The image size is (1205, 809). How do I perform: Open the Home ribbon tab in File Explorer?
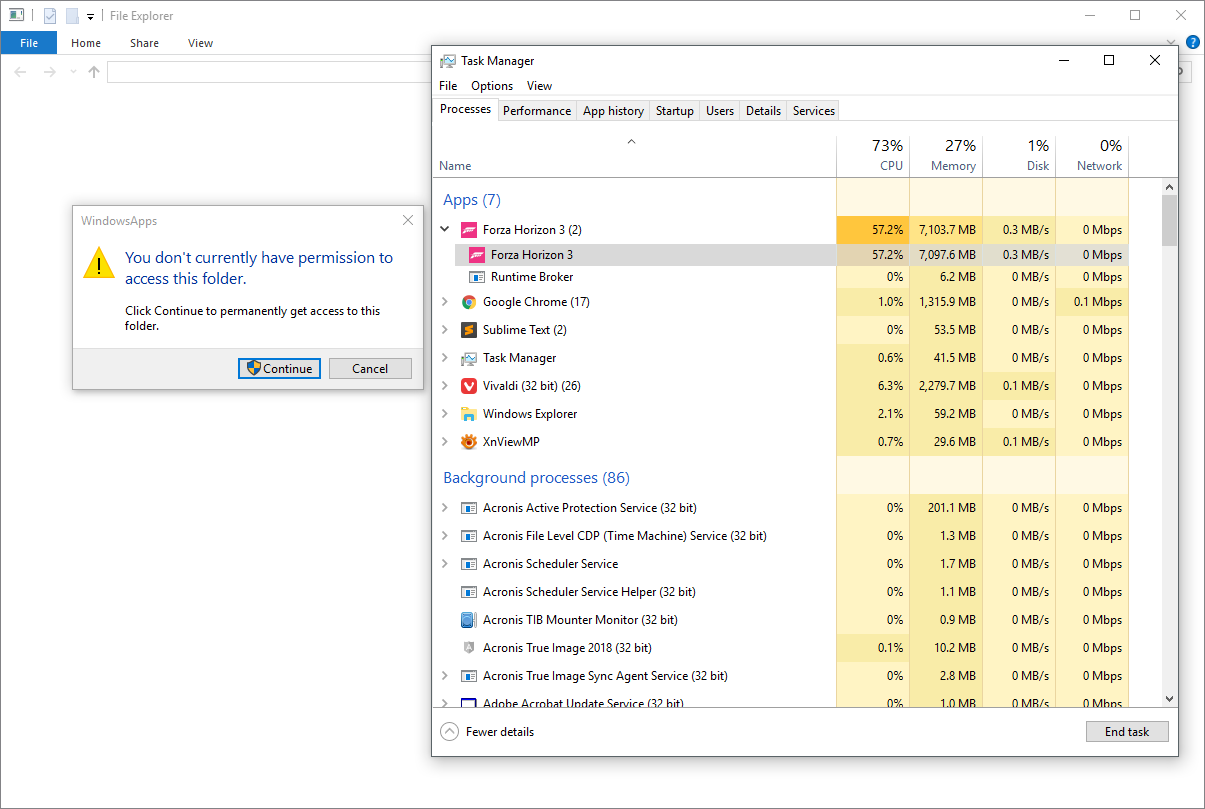pos(86,43)
